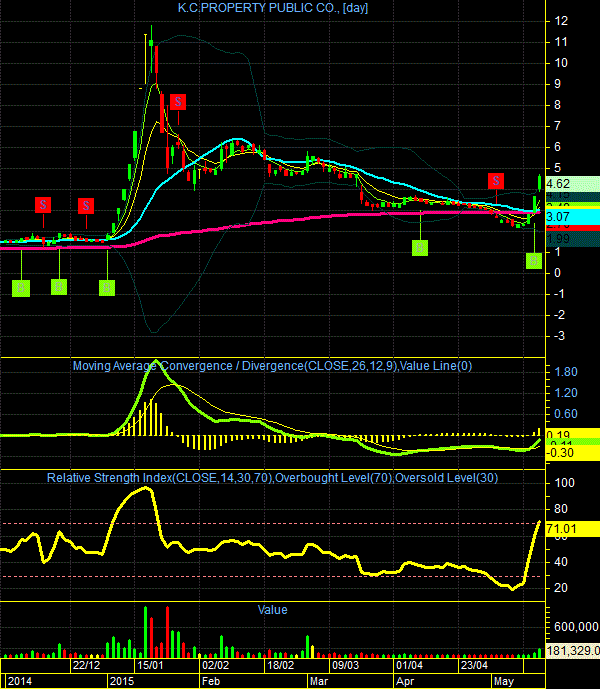Select the 22/12 date on the time axis
This screenshot has height=689, width=600.
(86, 665)
